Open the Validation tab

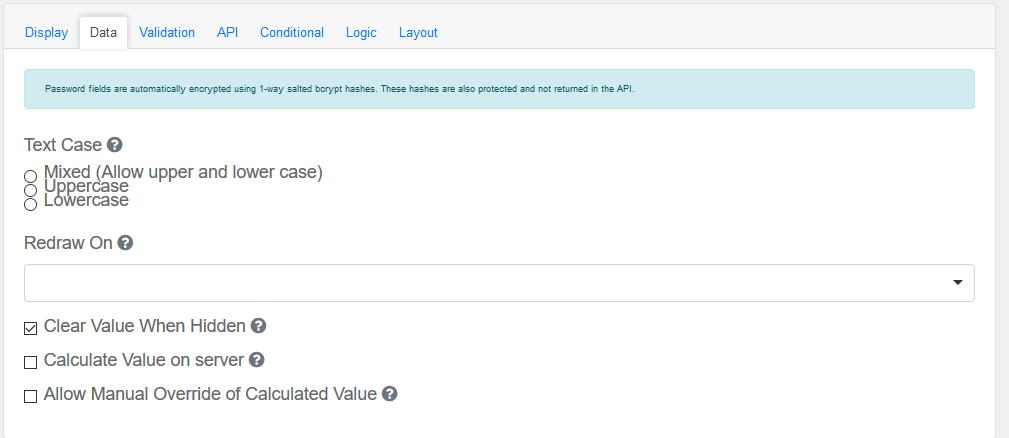(167, 32)
